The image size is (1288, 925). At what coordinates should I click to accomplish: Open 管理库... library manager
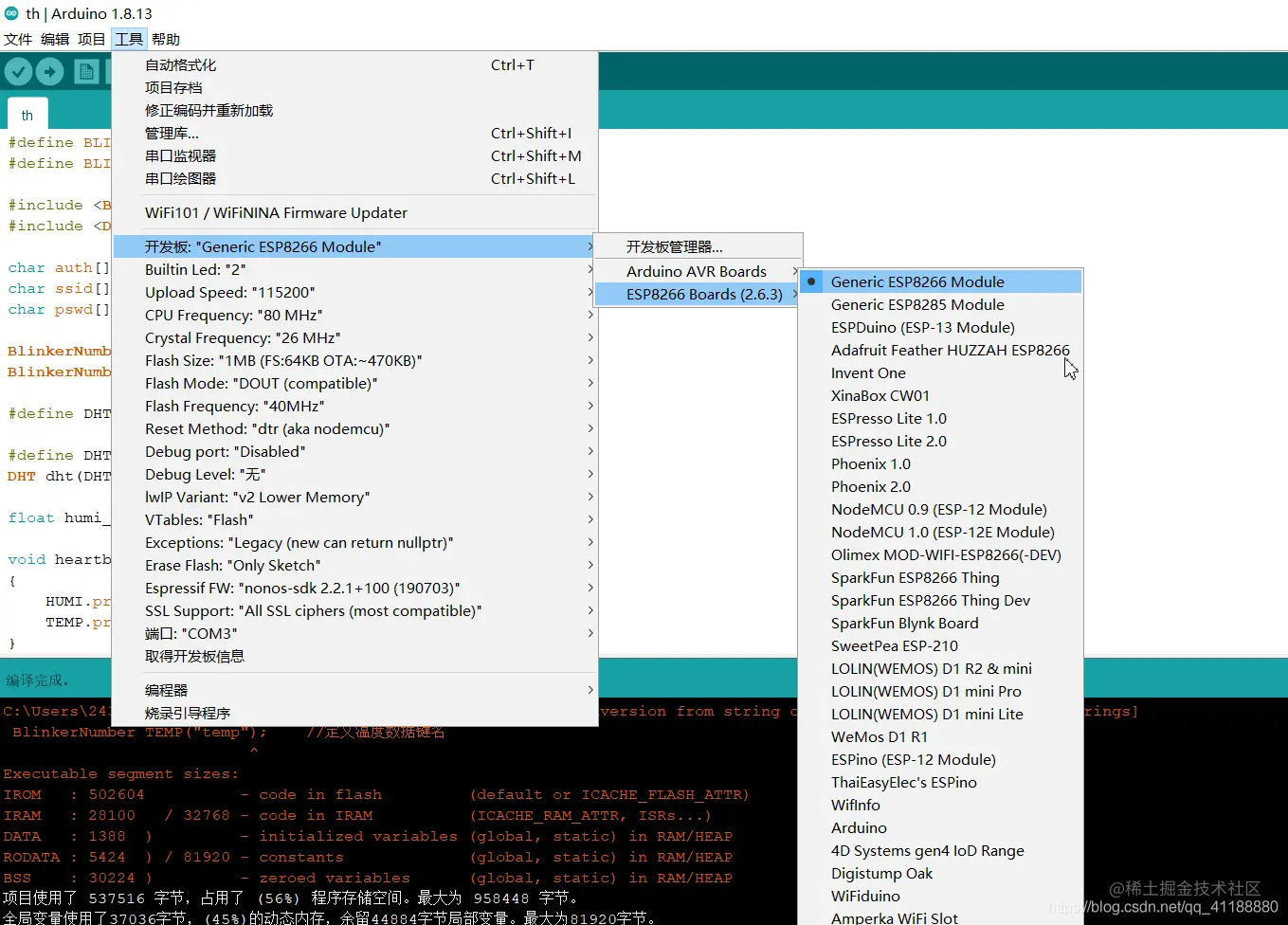pos(355,133)
